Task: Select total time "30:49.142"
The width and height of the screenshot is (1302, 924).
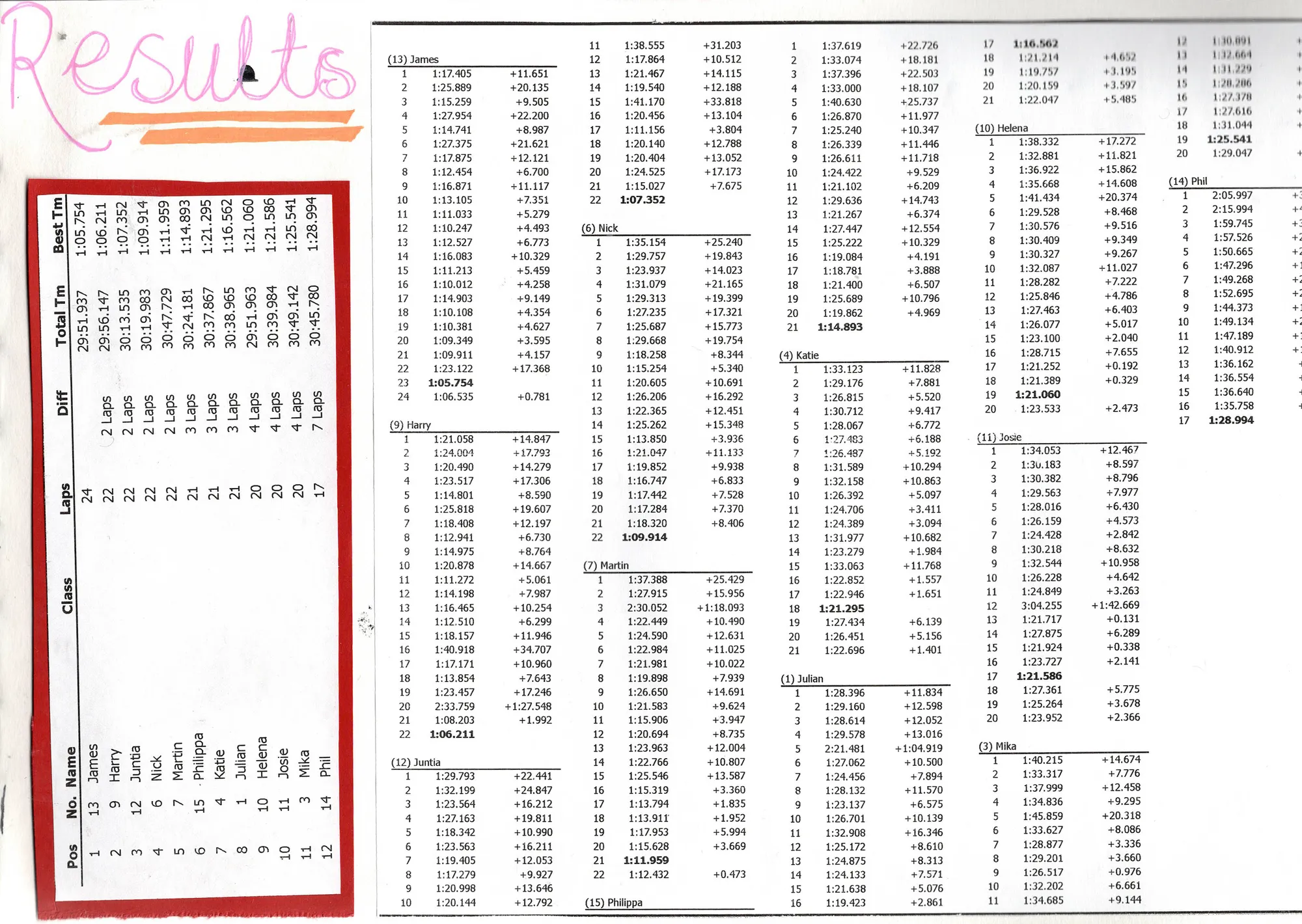Action: (x=293, y=316)
